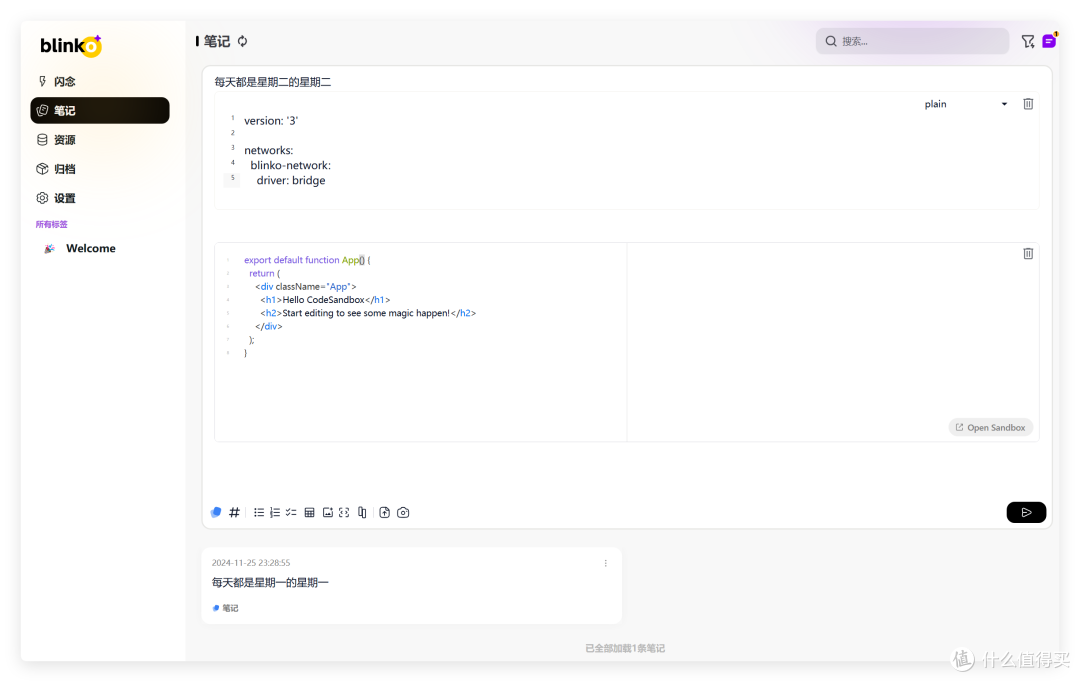The width and height of the screenshot is (1080, 682).
Task: Insert a hashtag with the # icon
Action: (x=234, y=512)
